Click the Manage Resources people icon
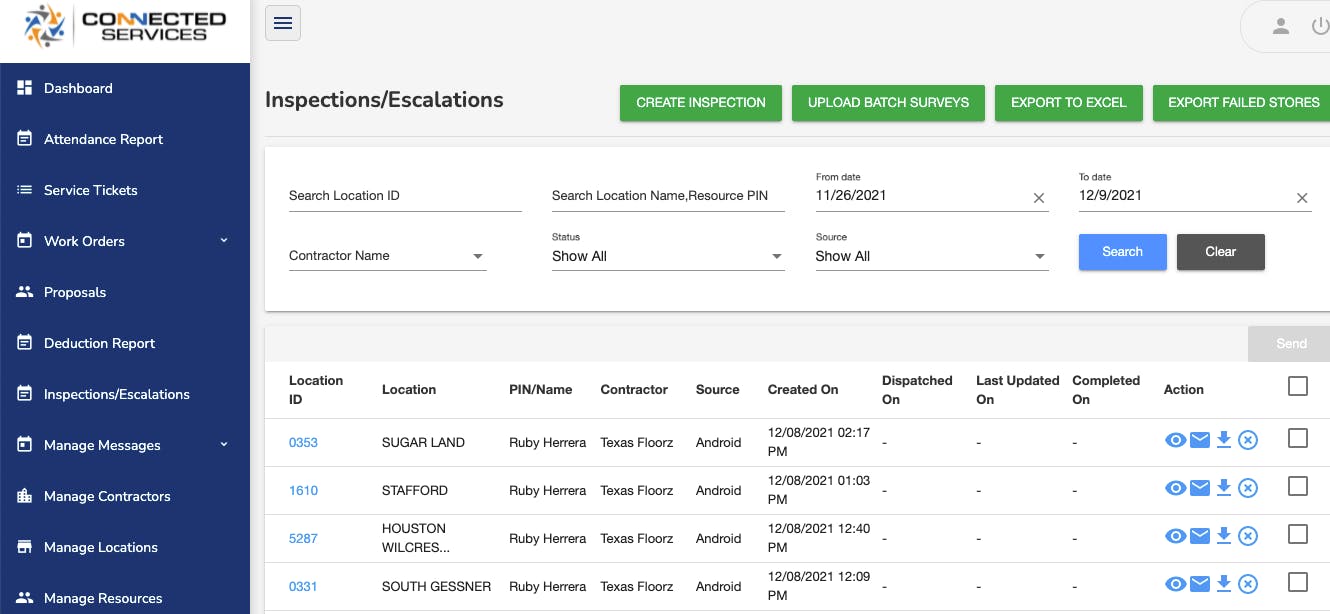Image resolution: width=1330 pixels, height=614 pixels. 25,598
